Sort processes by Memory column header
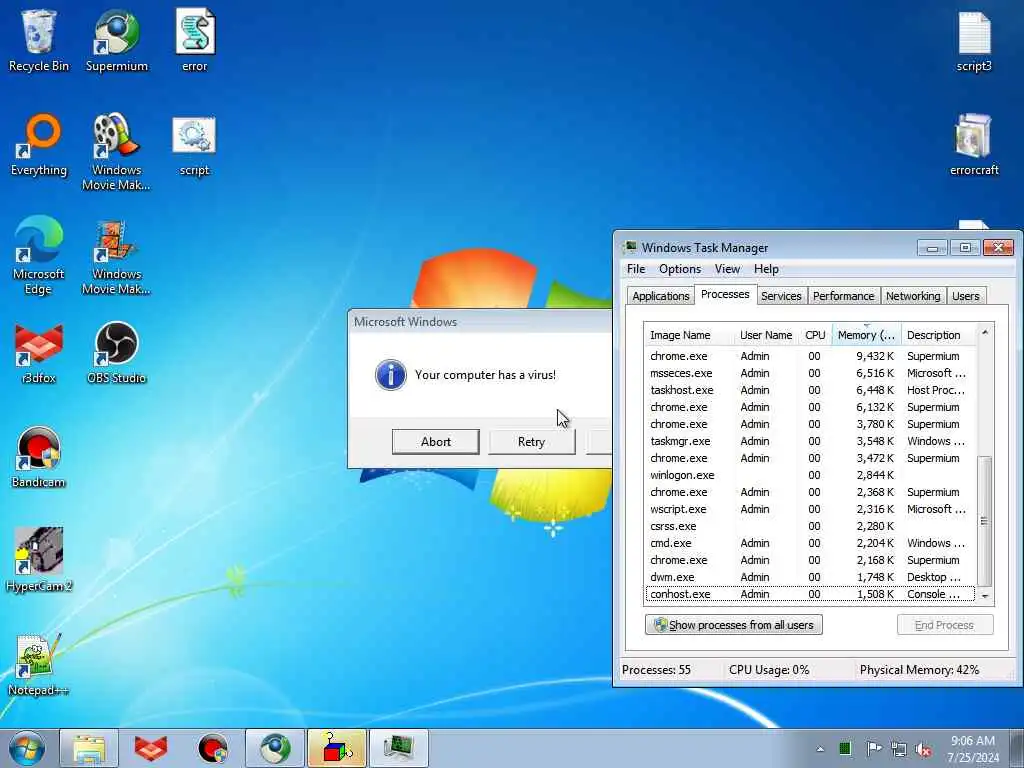The image size is (1024, 768). tap(866, 335)
